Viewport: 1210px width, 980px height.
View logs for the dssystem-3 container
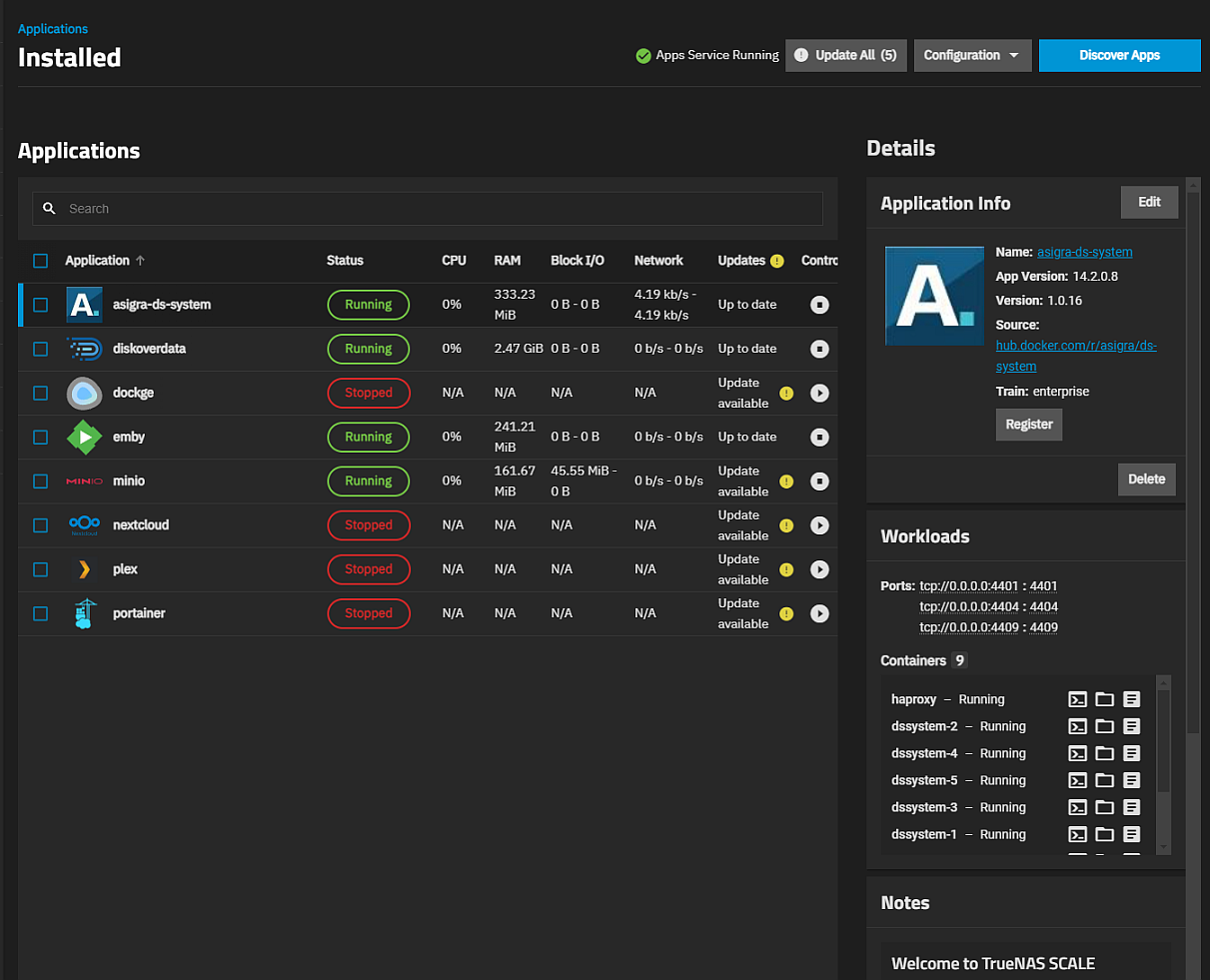(1131, 807)
